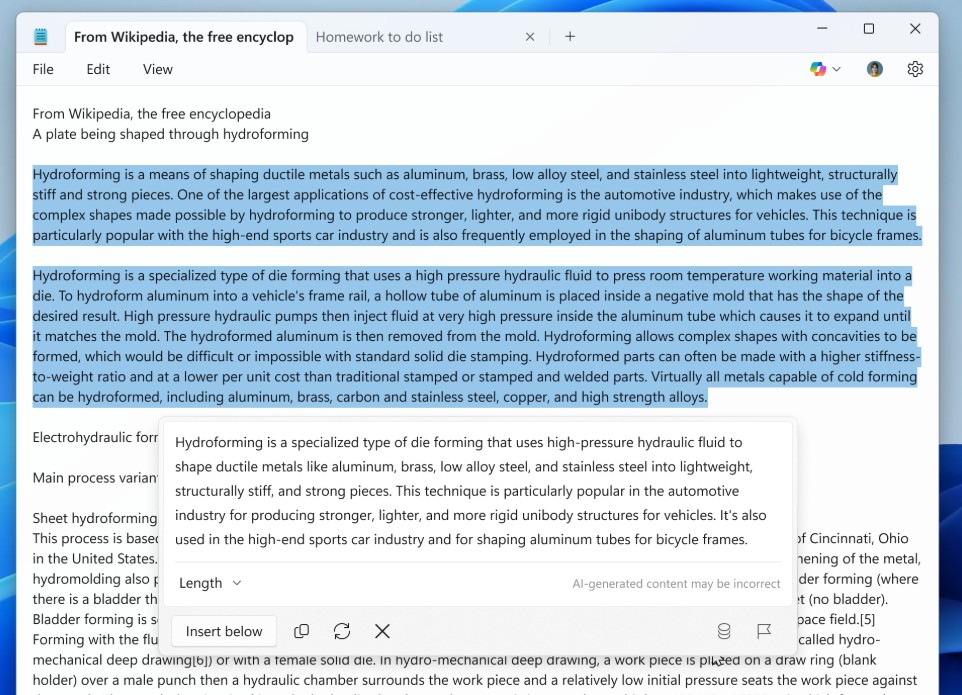962x695 pixels.
Task: Close the Homework to do list tab
Action: coord(530,37)
